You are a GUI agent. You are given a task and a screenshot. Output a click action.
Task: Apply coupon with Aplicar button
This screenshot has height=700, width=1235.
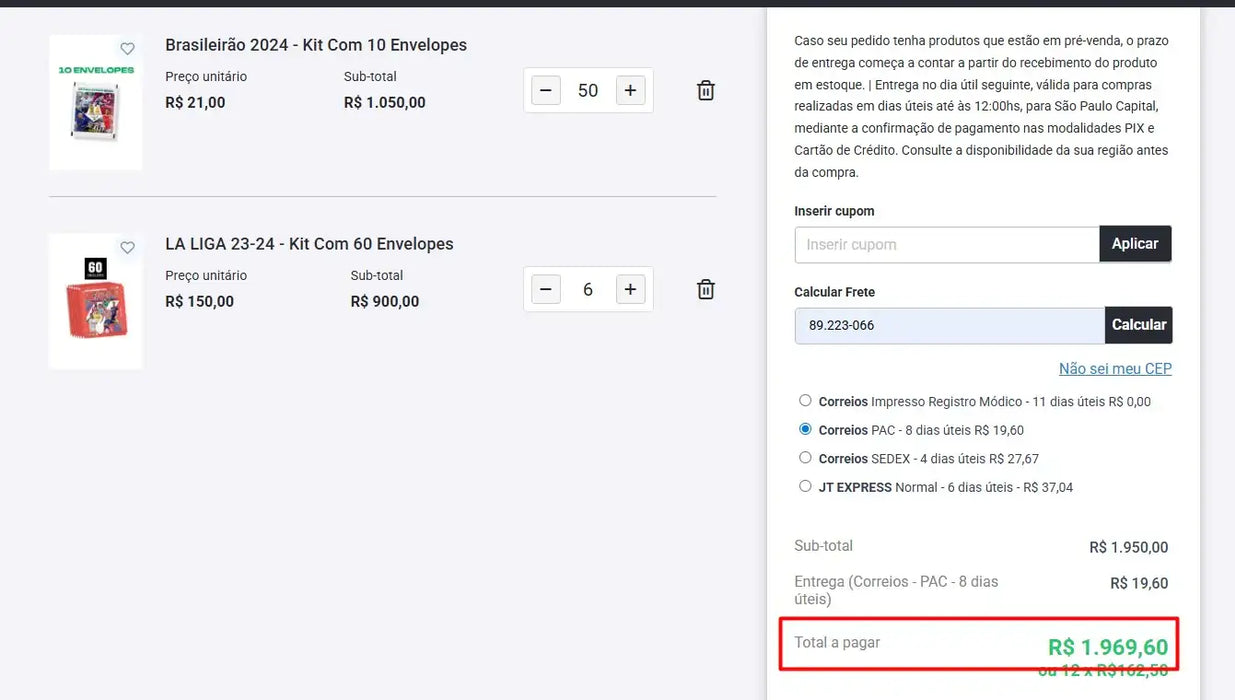(1135, 243)
